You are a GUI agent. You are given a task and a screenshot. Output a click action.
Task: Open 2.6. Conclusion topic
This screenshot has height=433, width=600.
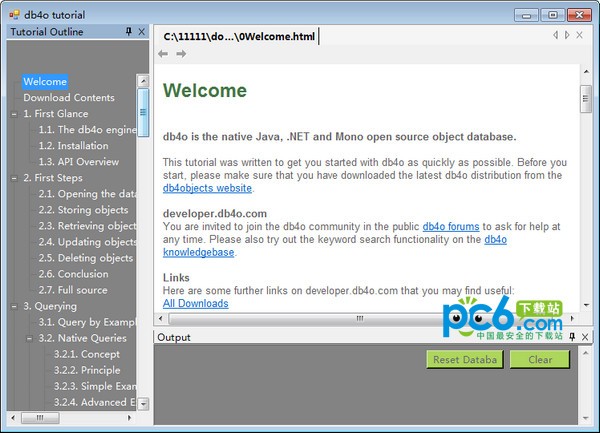[73, 274]
